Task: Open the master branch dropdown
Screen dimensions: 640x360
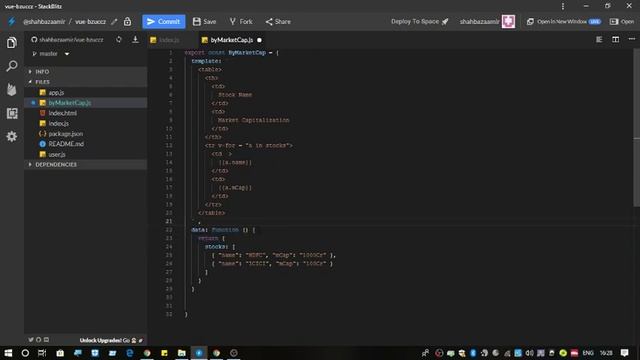Action: click(x=51, y=53)
